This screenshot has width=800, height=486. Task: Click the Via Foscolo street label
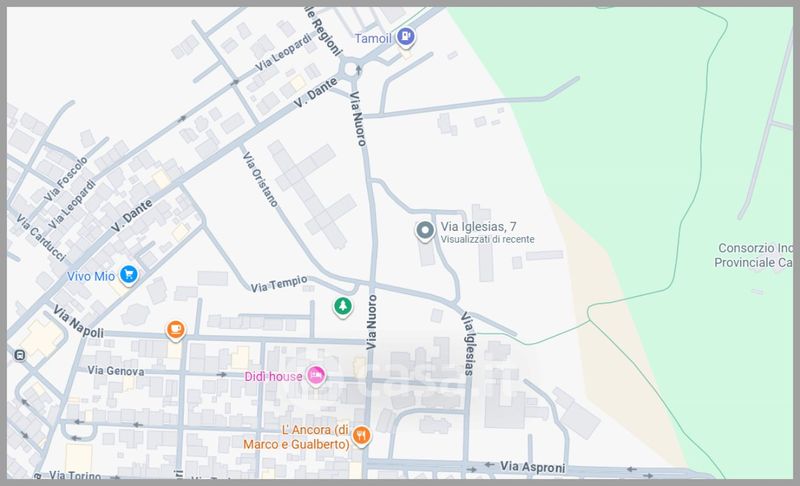(x=66, y=177)
